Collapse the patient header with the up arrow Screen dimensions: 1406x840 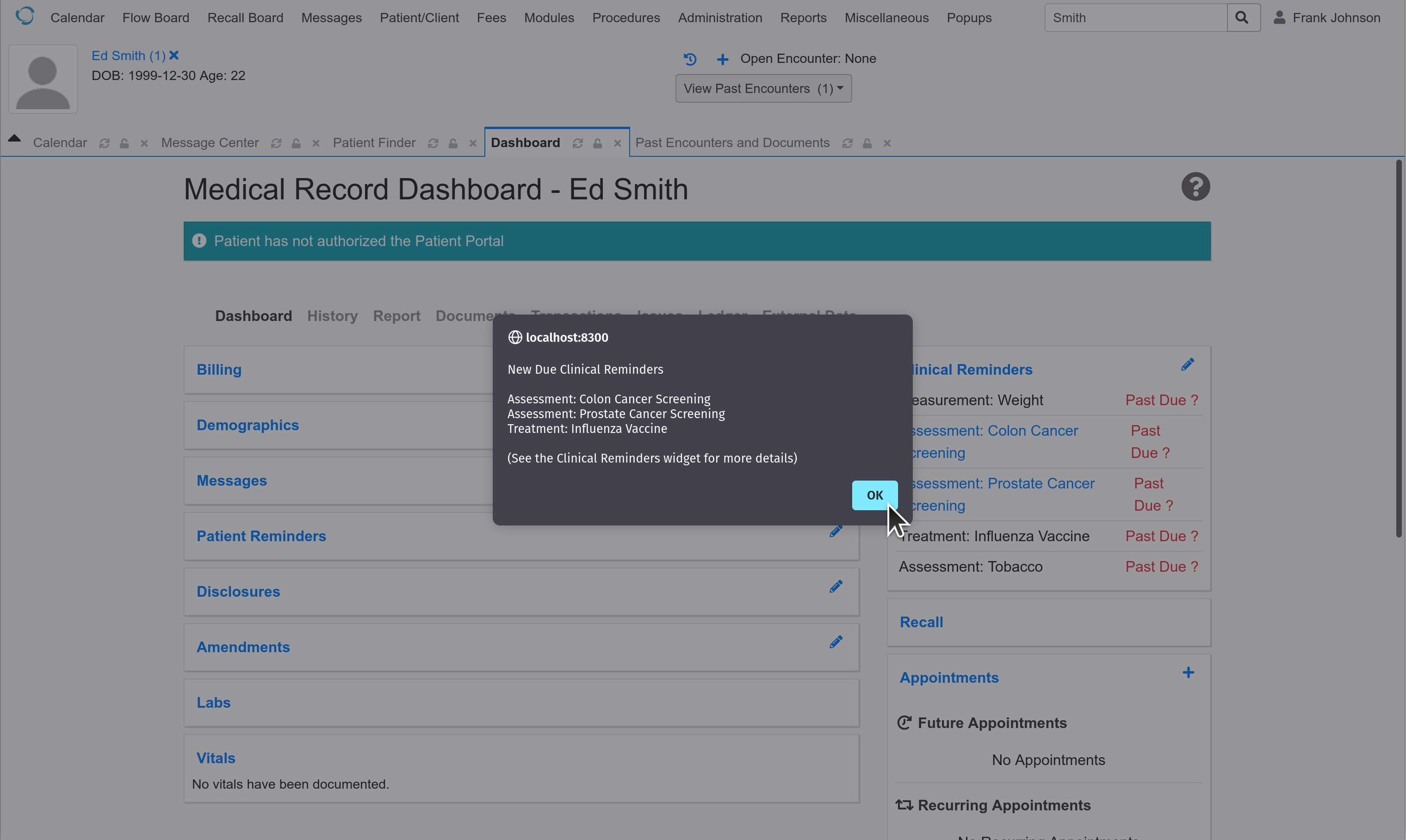(x=14, y=138)
